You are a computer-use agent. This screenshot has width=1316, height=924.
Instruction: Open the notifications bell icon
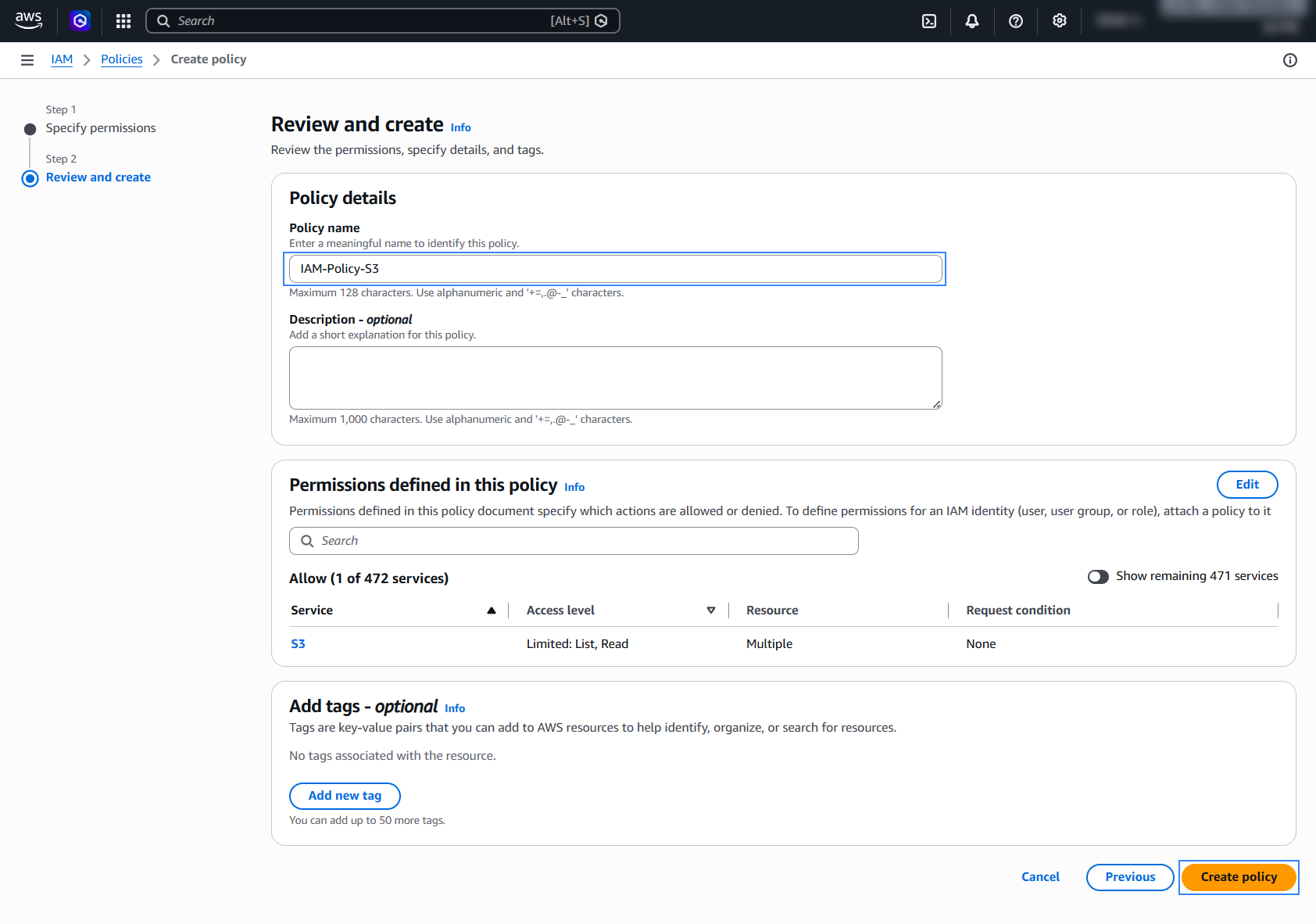972,21
